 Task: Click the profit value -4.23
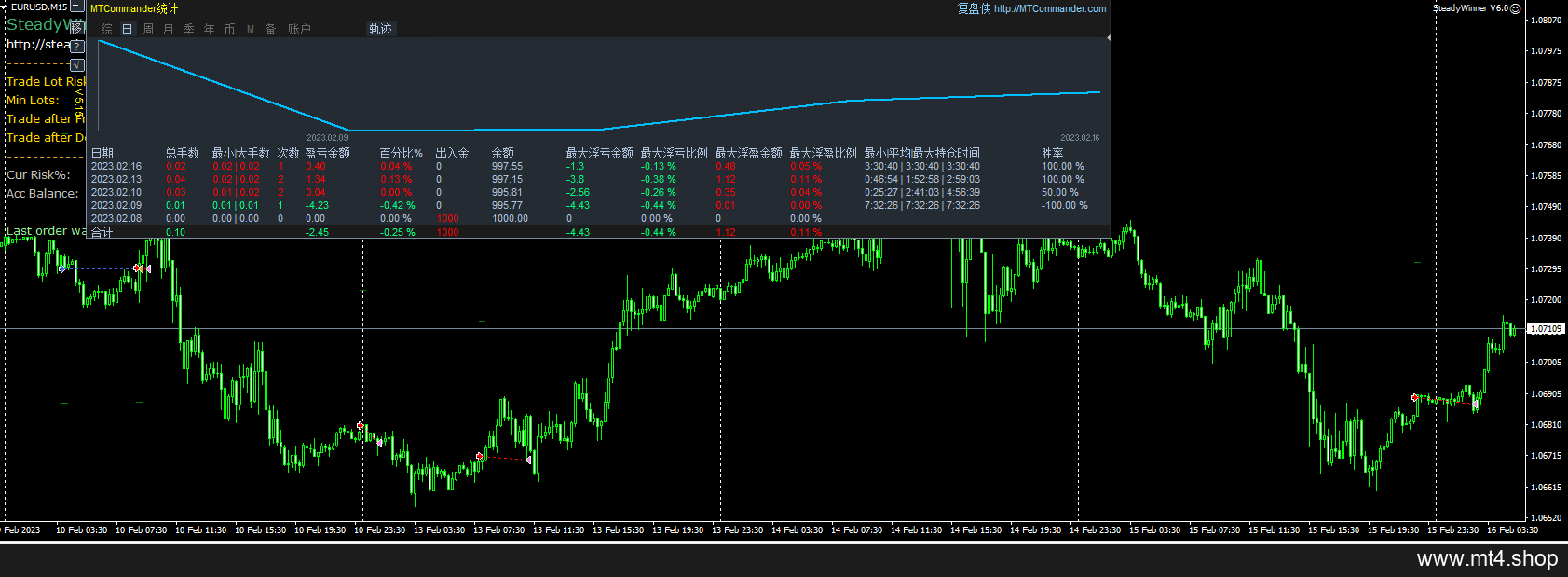point(317,205)
